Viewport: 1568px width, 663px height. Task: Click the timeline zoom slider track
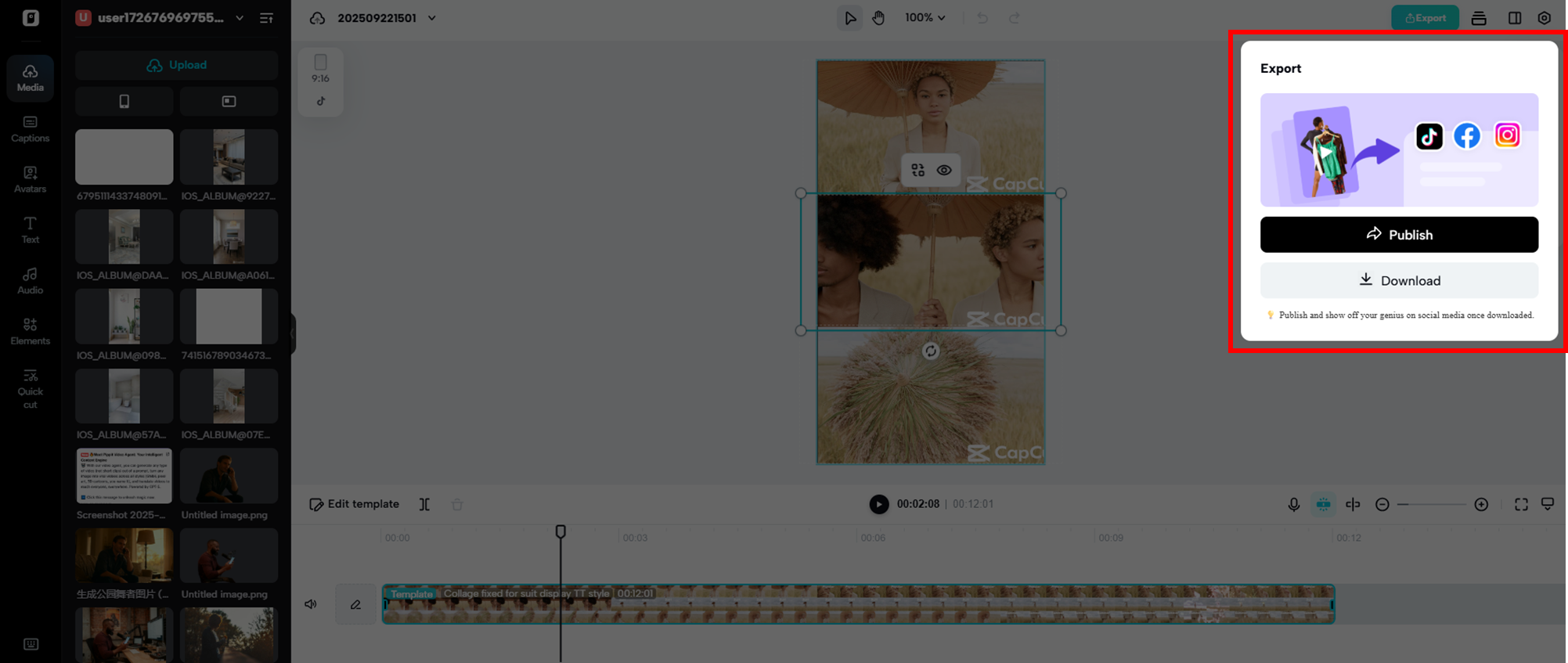(1432, 505)
